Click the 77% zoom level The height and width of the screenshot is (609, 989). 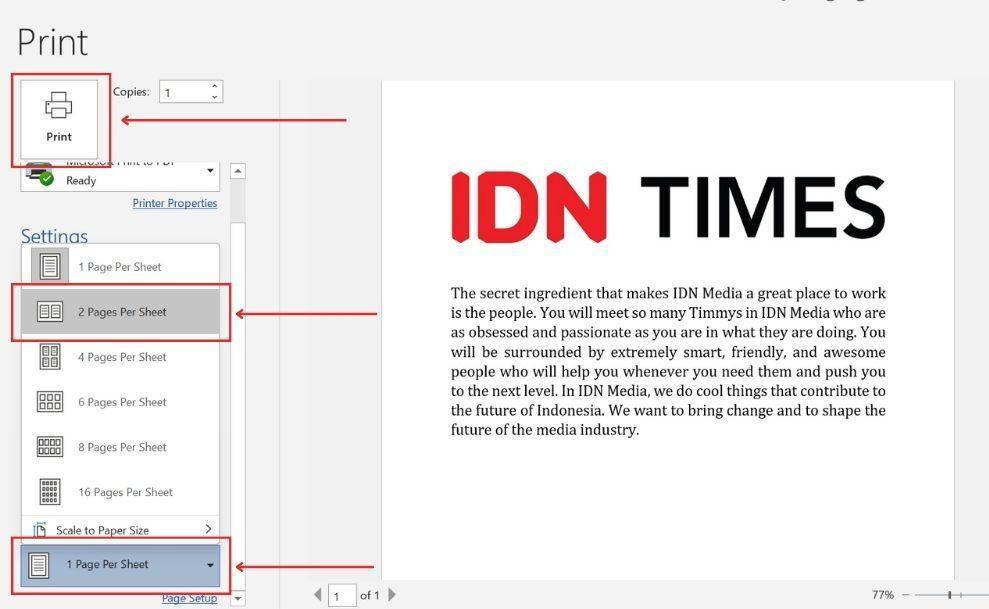[882, 594]
